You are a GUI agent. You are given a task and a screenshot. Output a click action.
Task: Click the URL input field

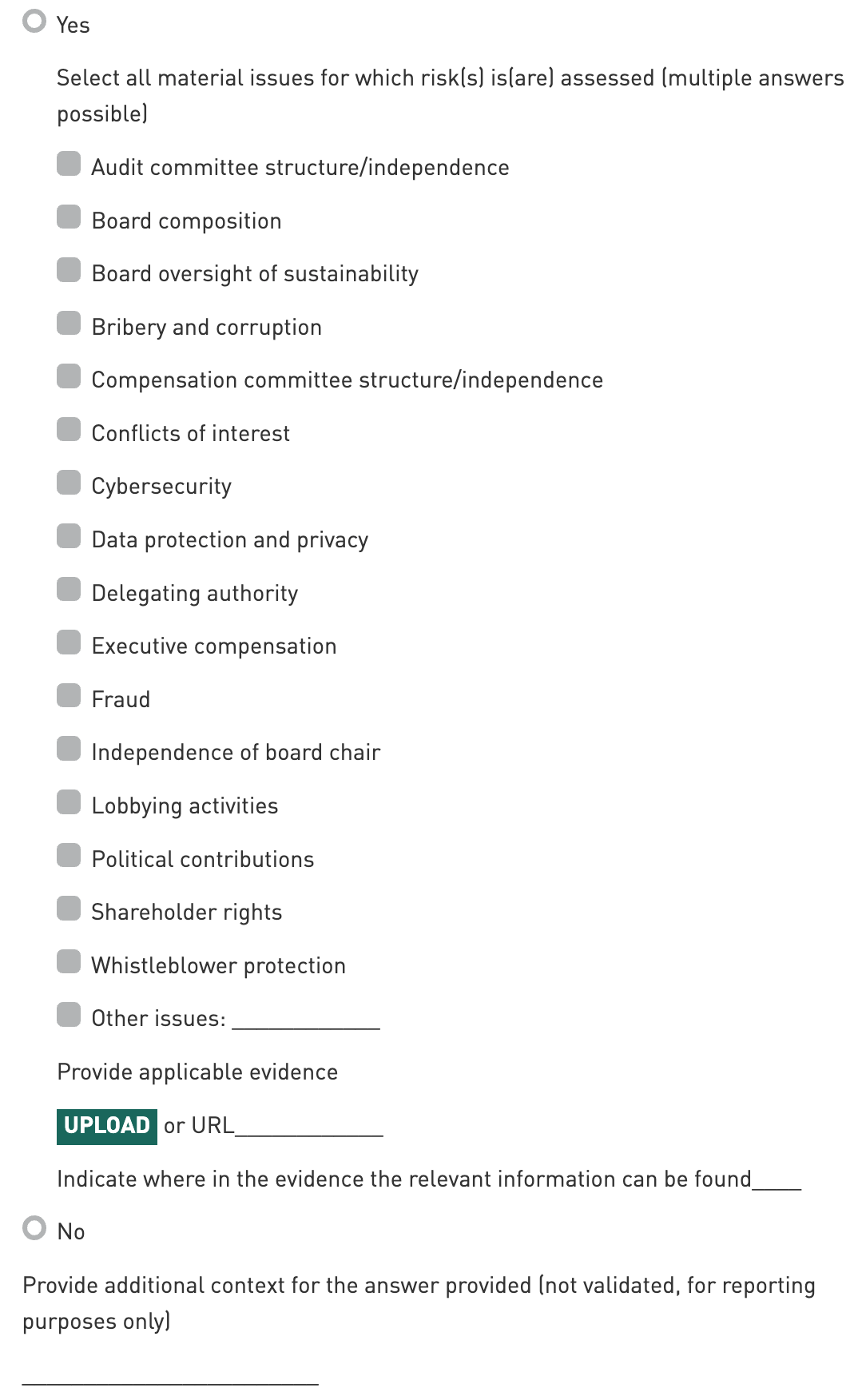pyautogui.click(x=309, y=1126)
